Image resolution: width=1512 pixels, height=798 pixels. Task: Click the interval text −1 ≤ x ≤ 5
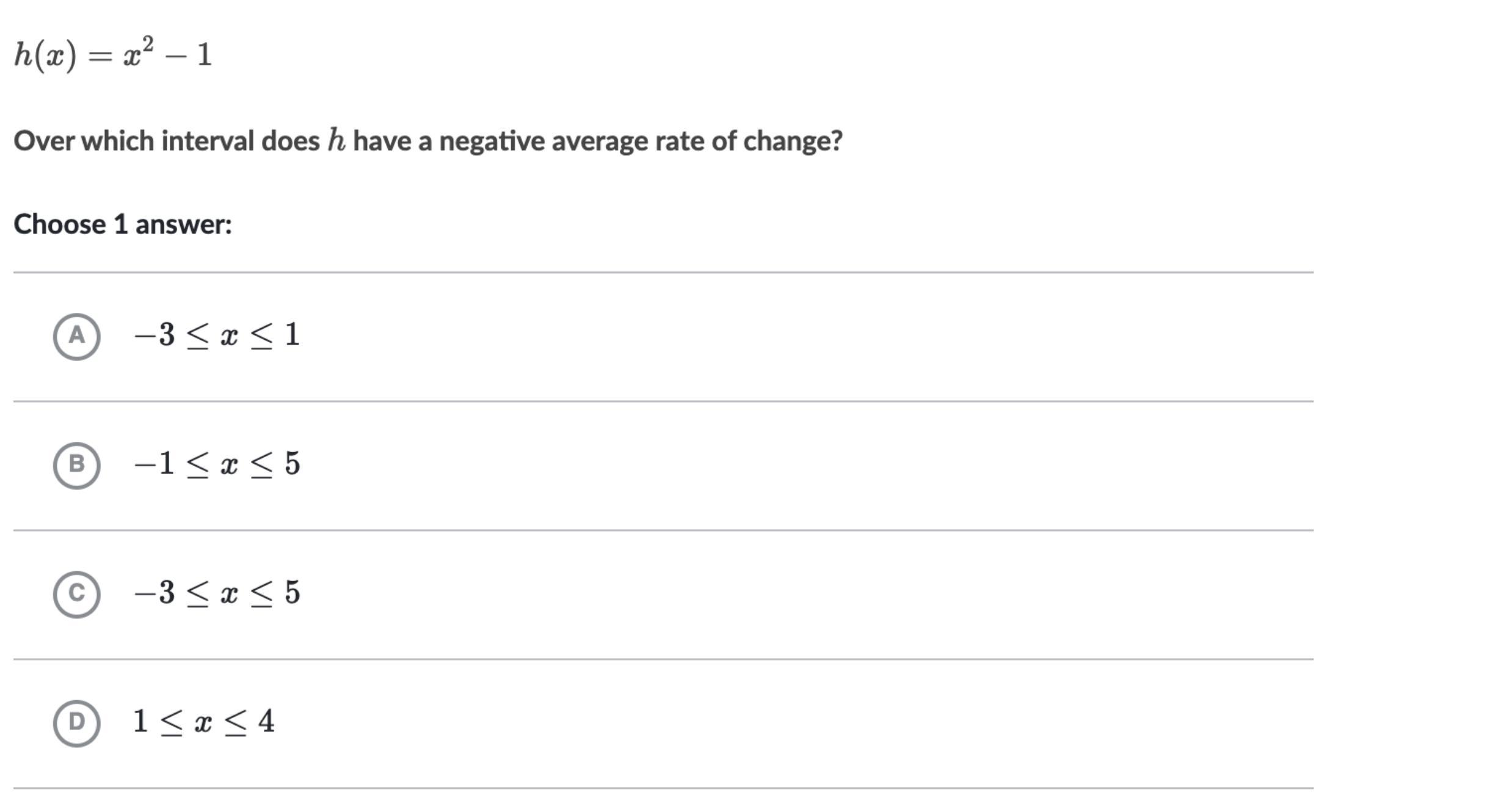click(217, 464)
